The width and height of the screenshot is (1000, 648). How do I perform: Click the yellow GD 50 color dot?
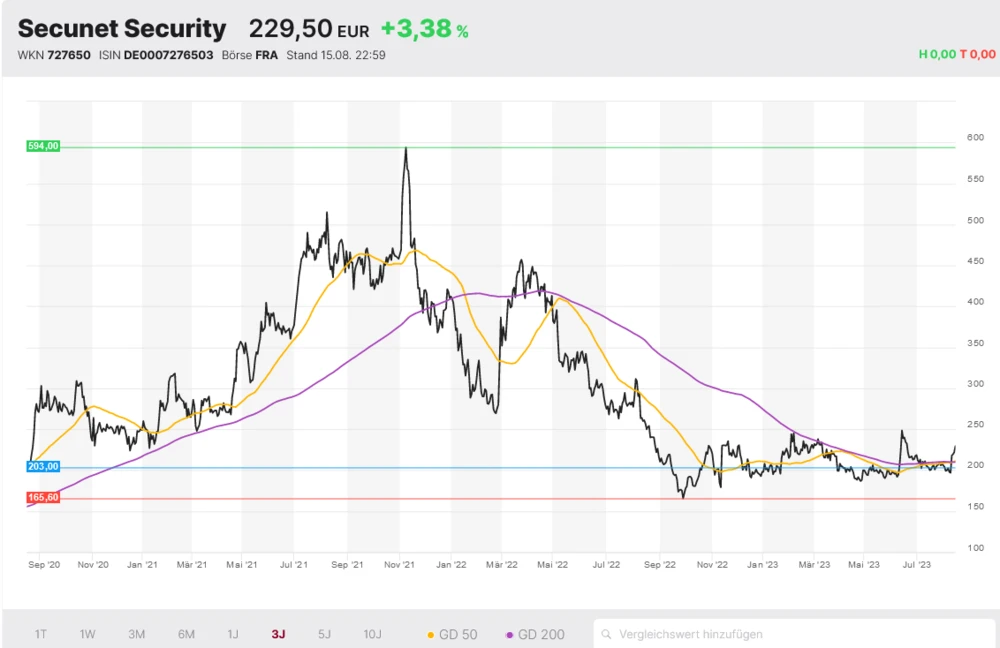tap(430, 635)
